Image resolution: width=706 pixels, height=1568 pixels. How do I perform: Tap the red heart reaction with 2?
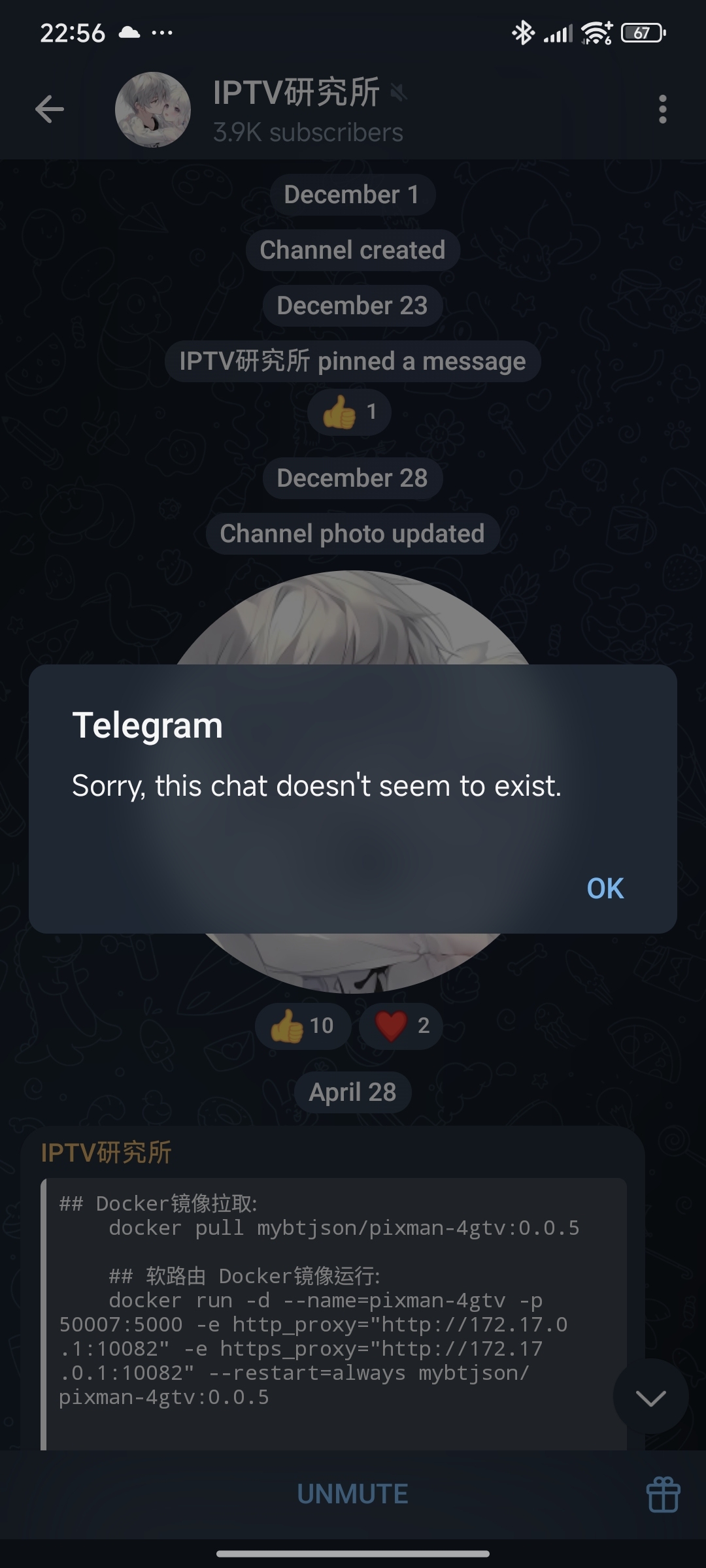[401, 1025]
